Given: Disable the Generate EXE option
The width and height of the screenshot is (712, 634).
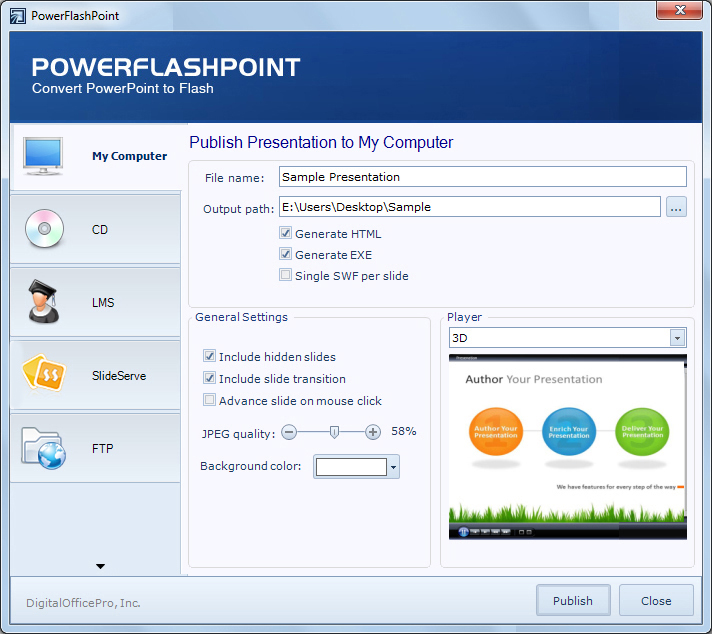Looking at the screenshot, I should point(286,255).
